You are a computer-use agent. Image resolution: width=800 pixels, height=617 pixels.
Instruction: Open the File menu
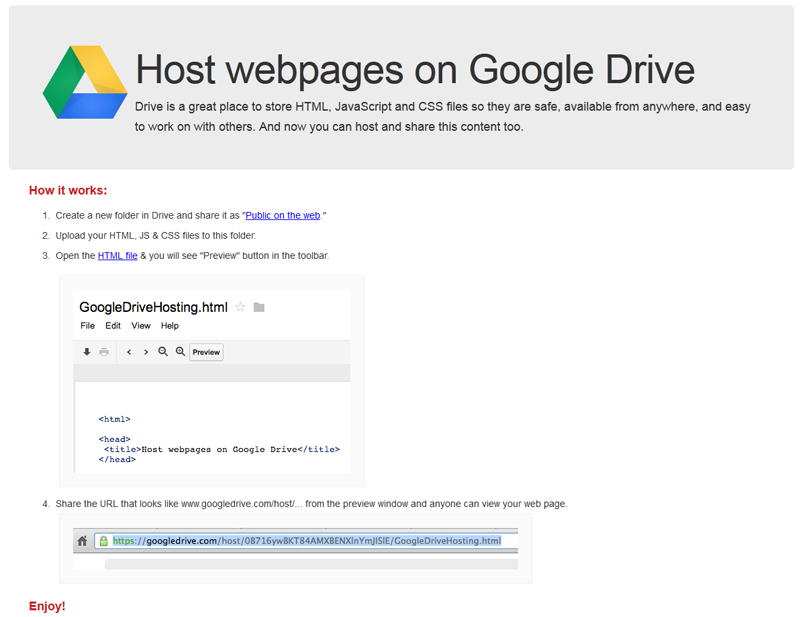[x=88, y=326]
